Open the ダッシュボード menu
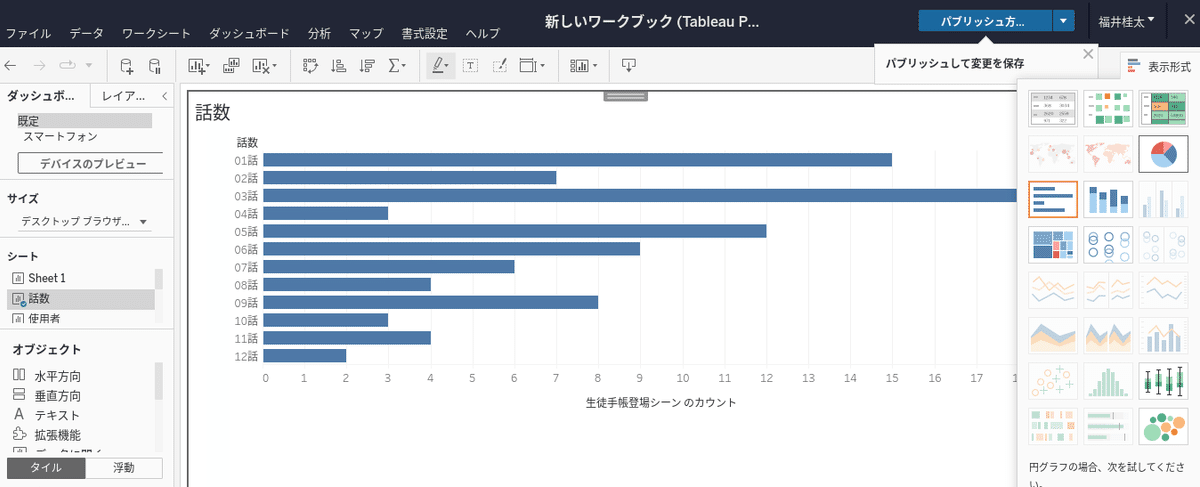 click(x=250, y=33)
